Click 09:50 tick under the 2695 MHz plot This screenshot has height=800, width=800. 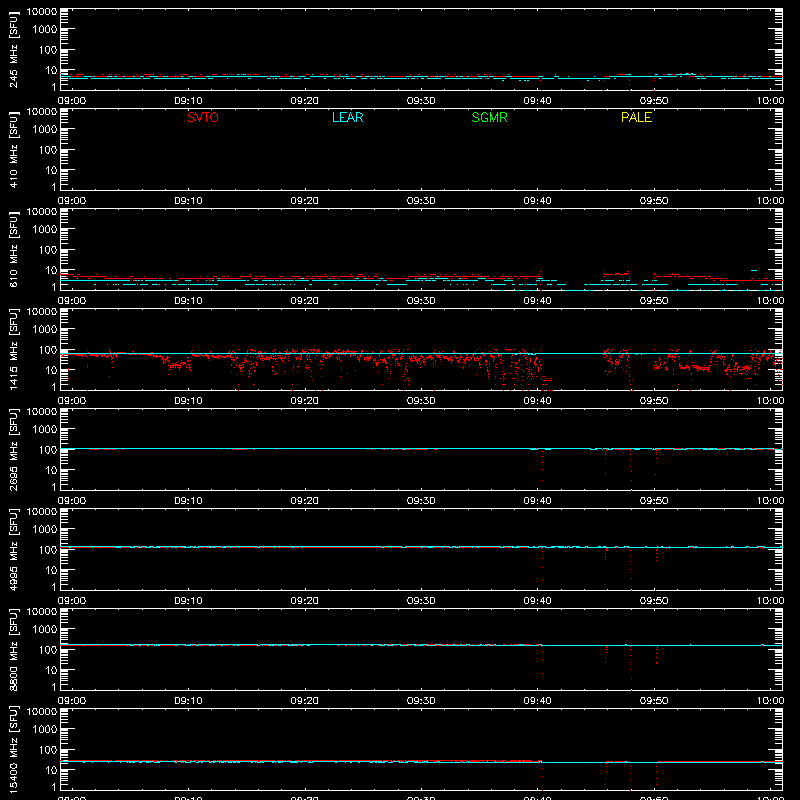click(654, 501)
